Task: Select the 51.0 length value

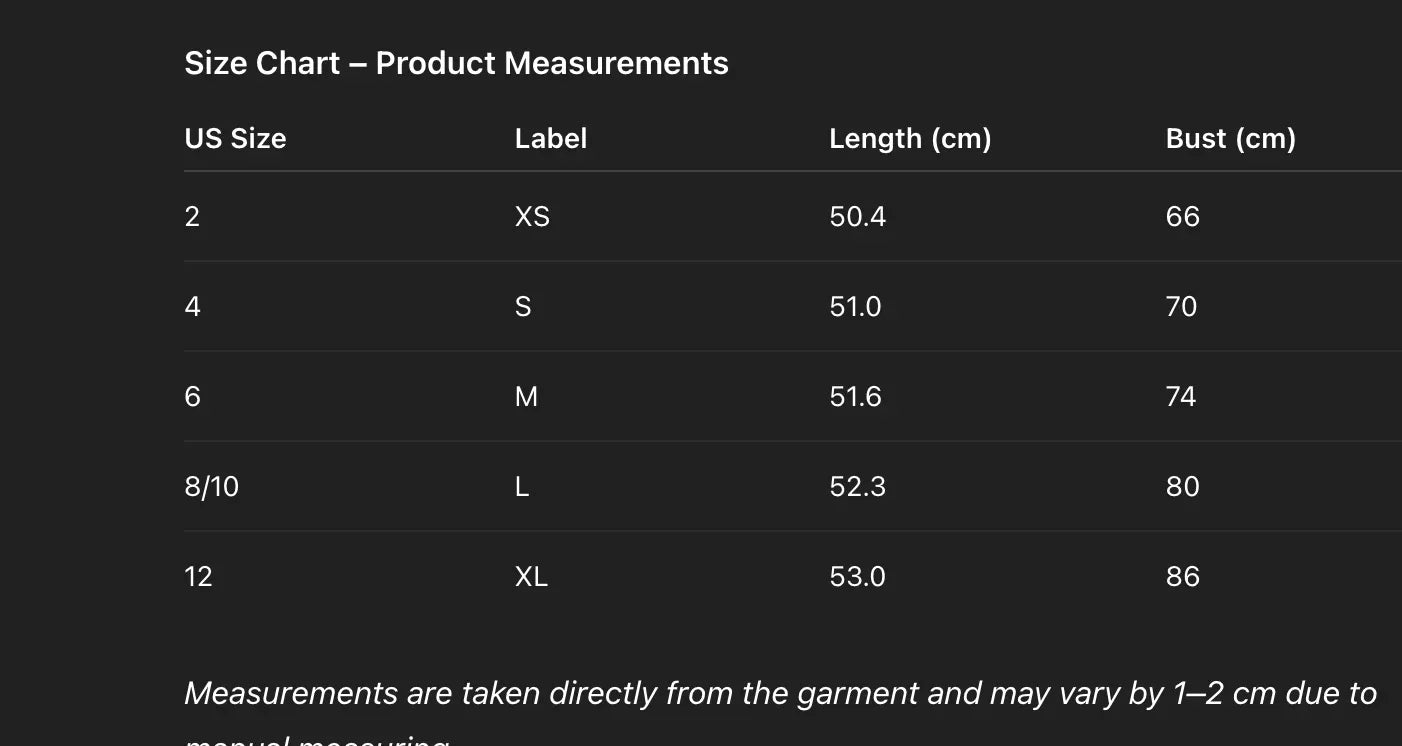Action: coord(855,307)
